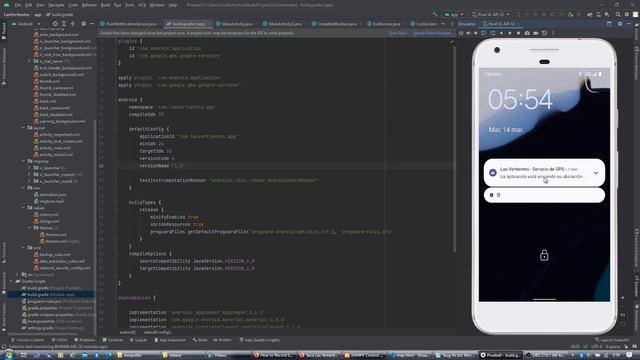The image size is (640, 360).
Task: Hide the Emulator panel minus icon
Action: (629, 24)
